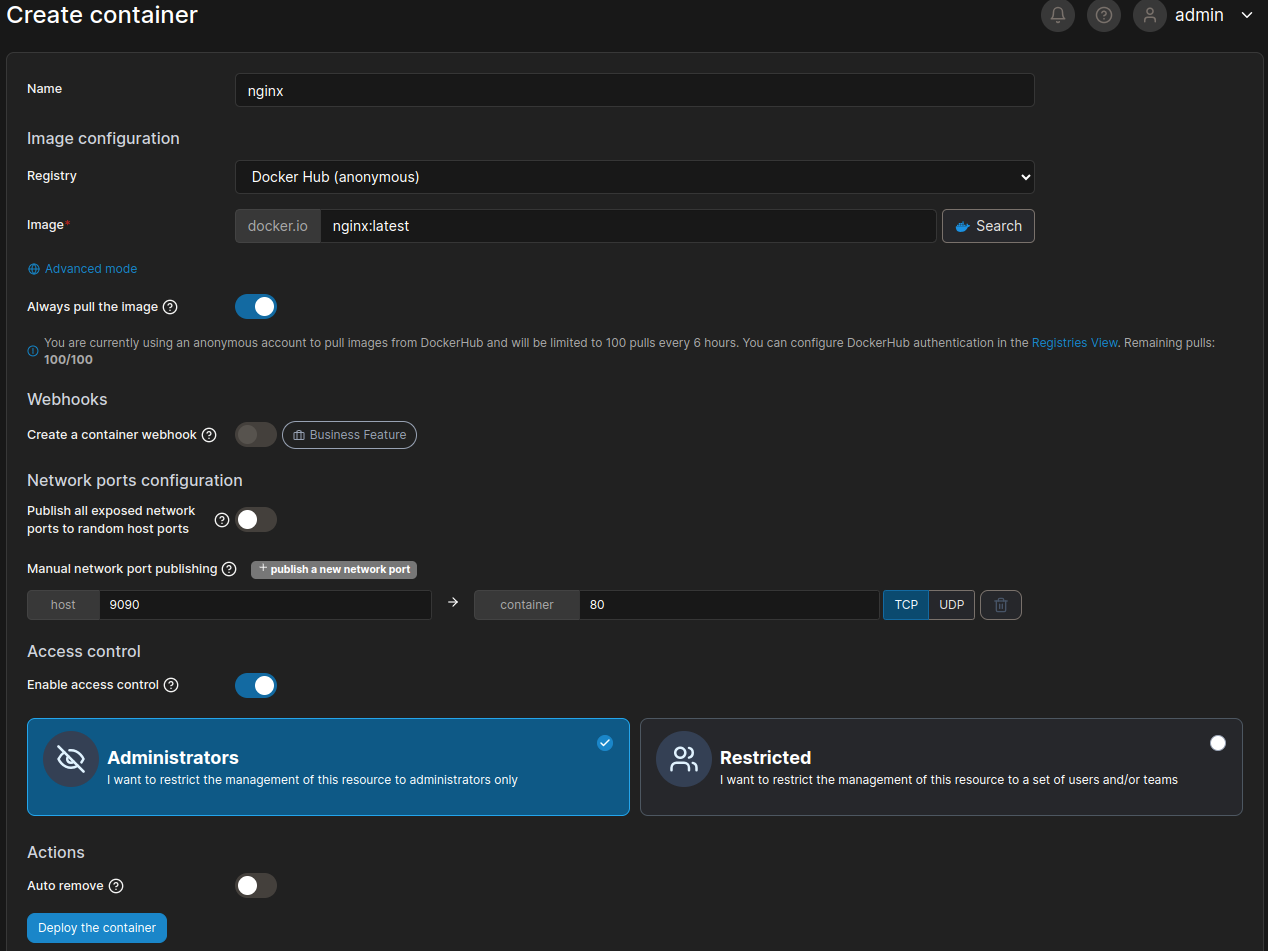Delete the 9090 to 80 port mapping with trash icon

point(1001,605)
